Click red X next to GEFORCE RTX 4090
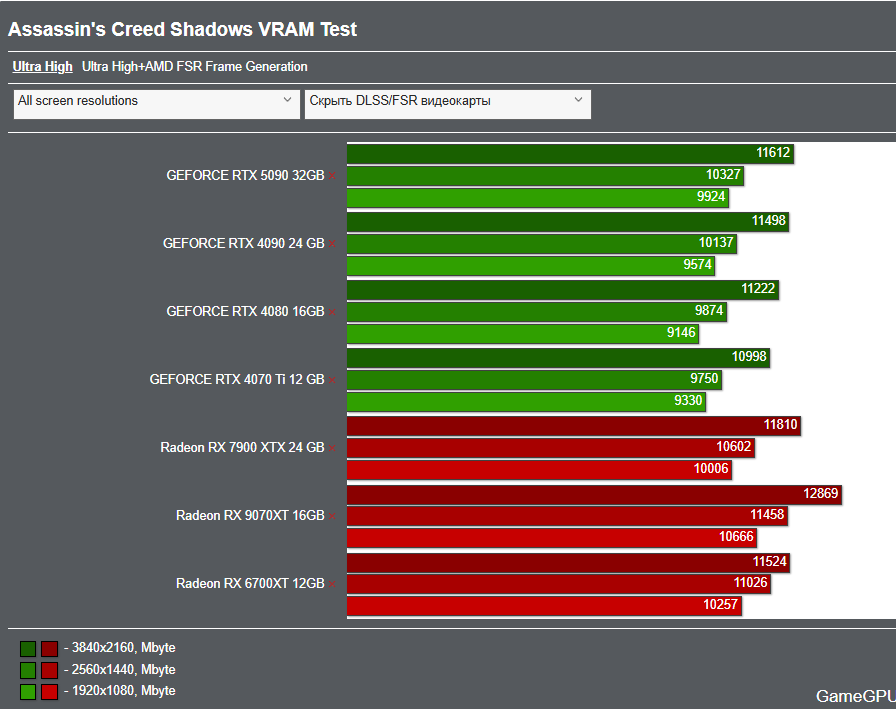 pyautogui.click(x=333, y=244)
